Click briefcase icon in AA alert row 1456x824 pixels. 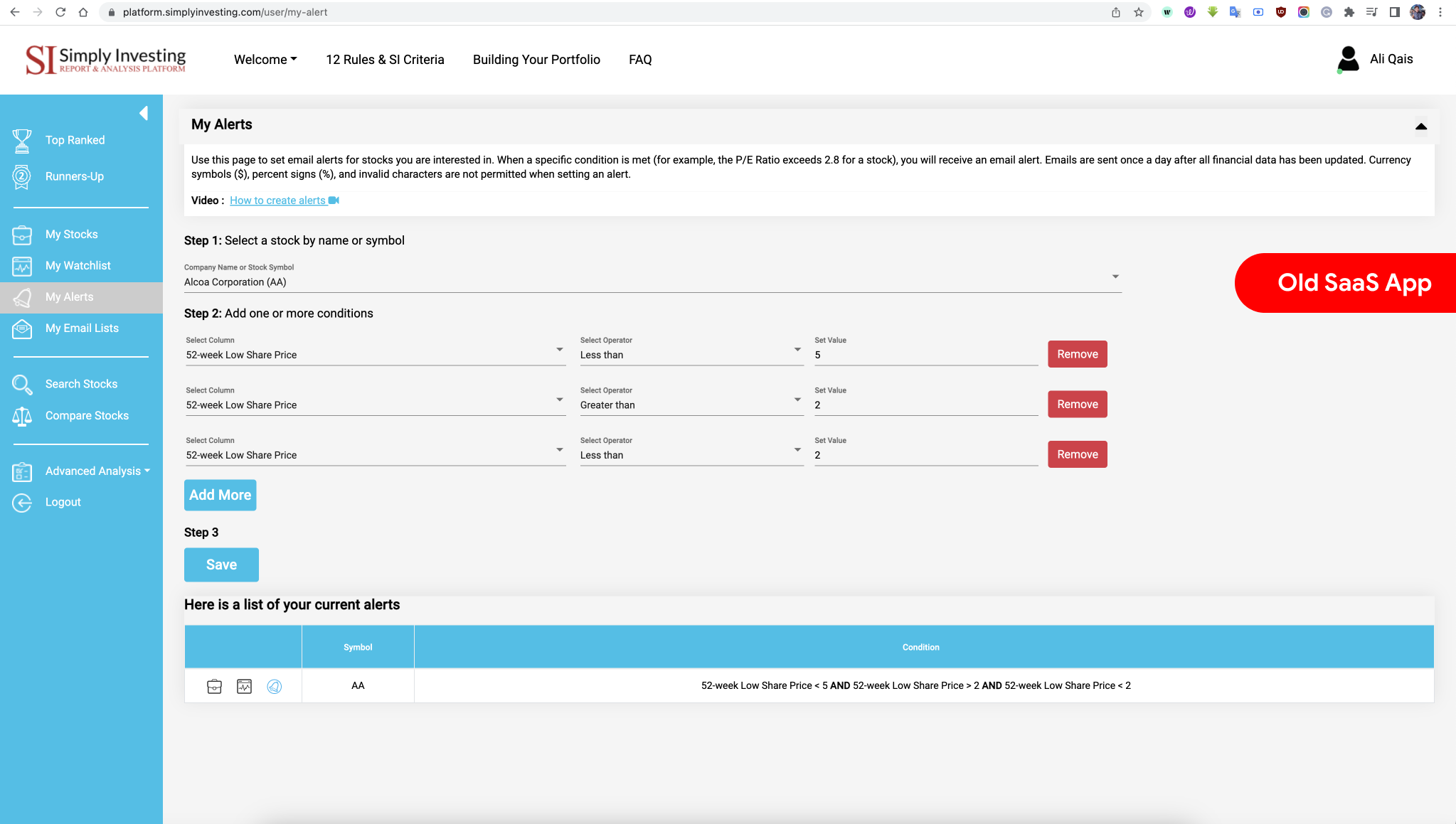pos(214,686)
